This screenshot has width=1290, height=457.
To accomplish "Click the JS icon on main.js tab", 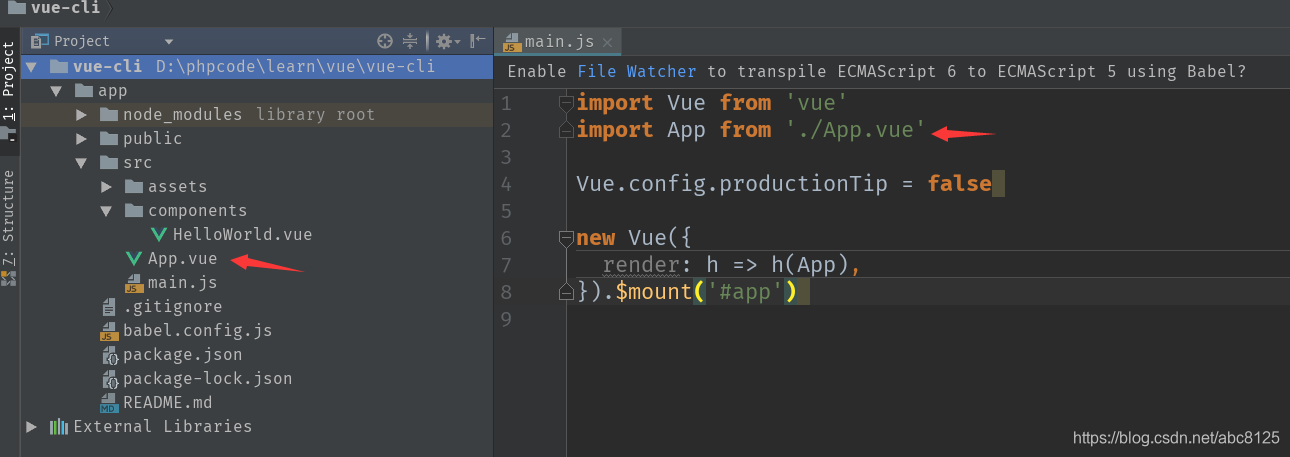I will click(x=511, y=41).
